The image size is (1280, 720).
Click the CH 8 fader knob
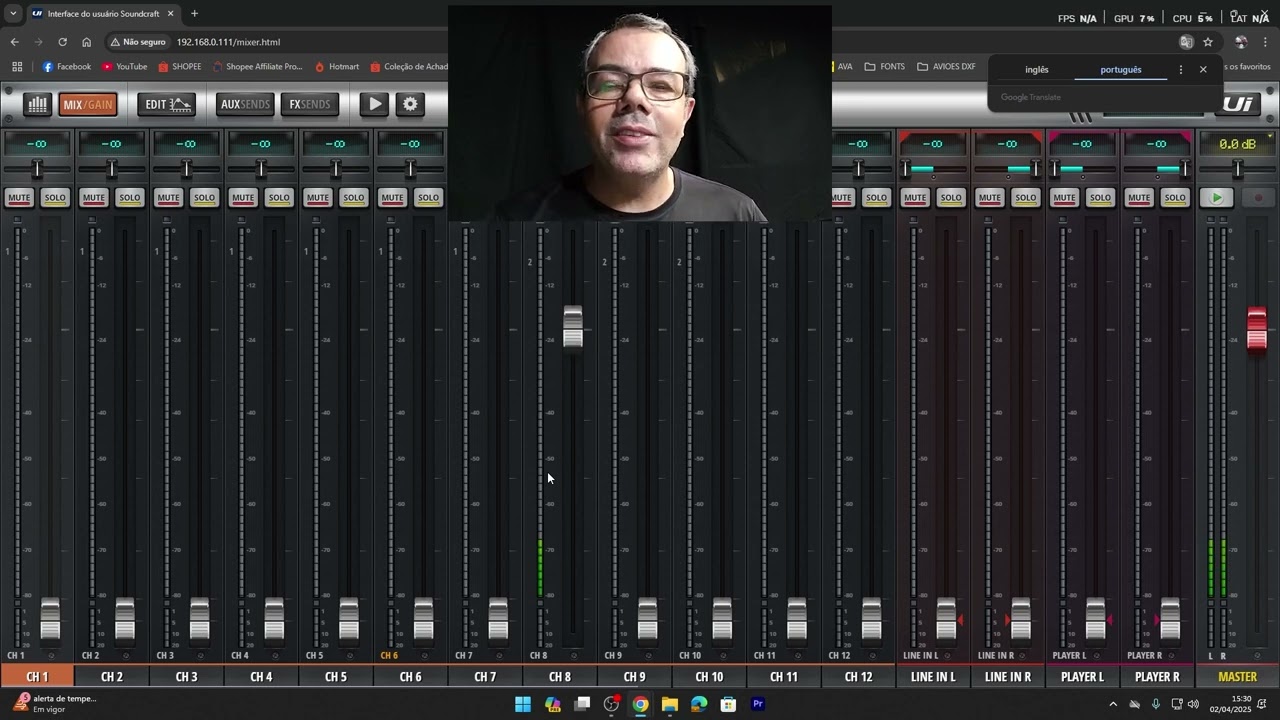click(572, 327)
